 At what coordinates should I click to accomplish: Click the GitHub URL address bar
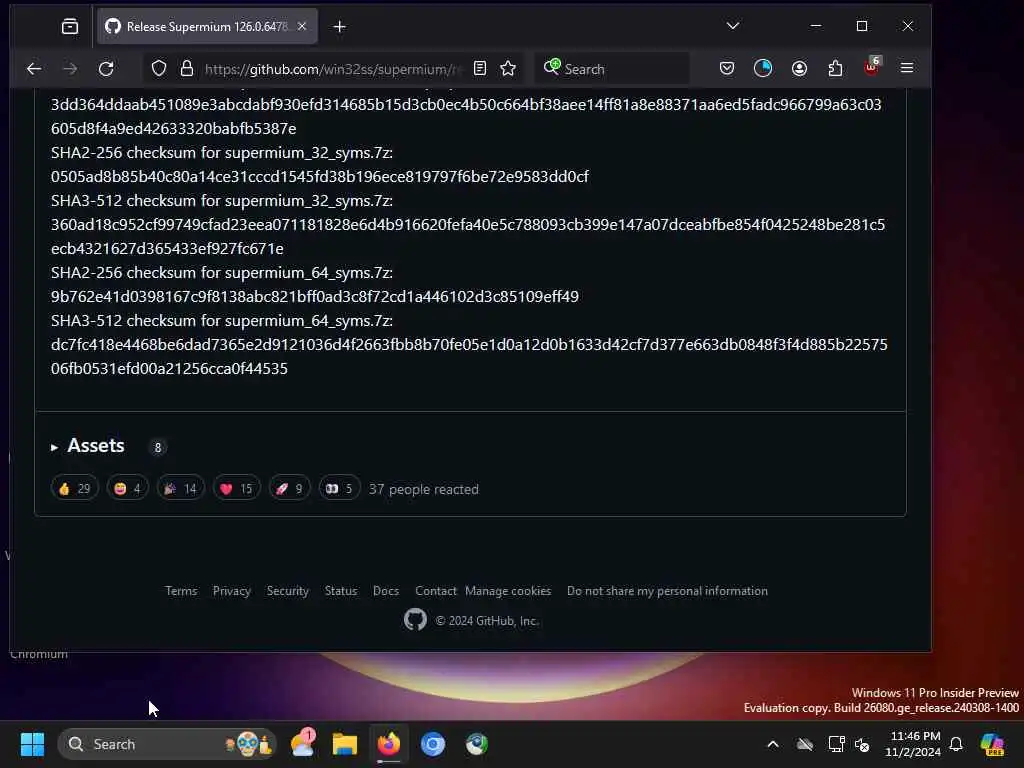click(x=333, y=69)
